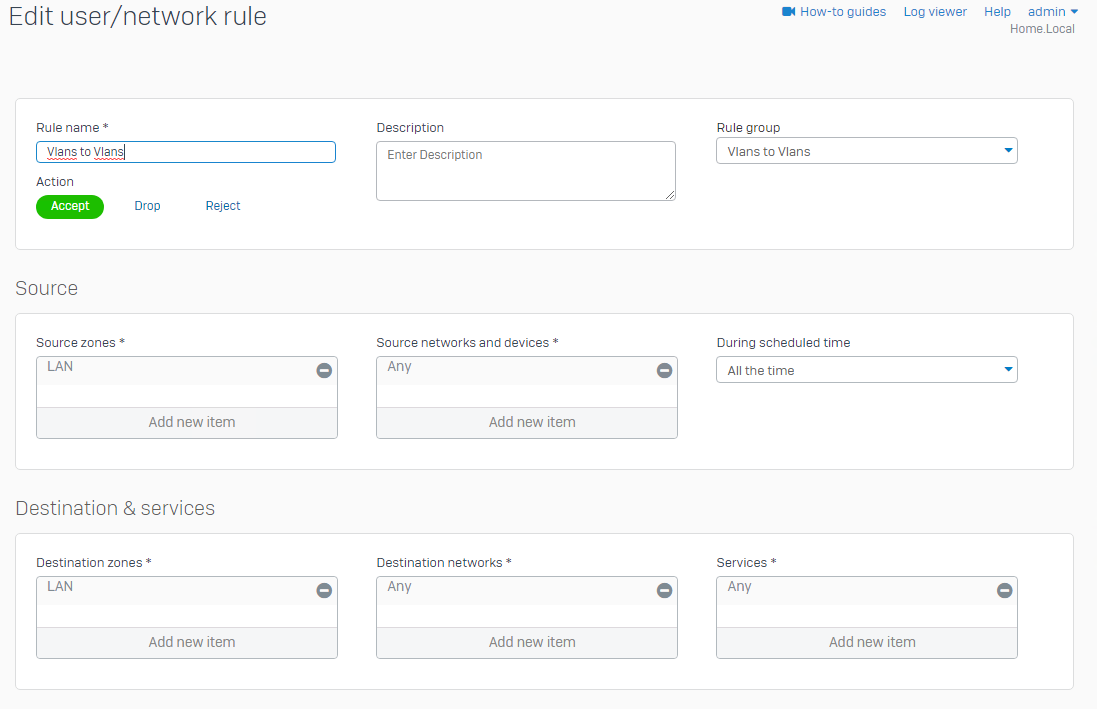Remove Any from Source networks and devices
The width and height of the screenshot is (1097, 709).
664,370
